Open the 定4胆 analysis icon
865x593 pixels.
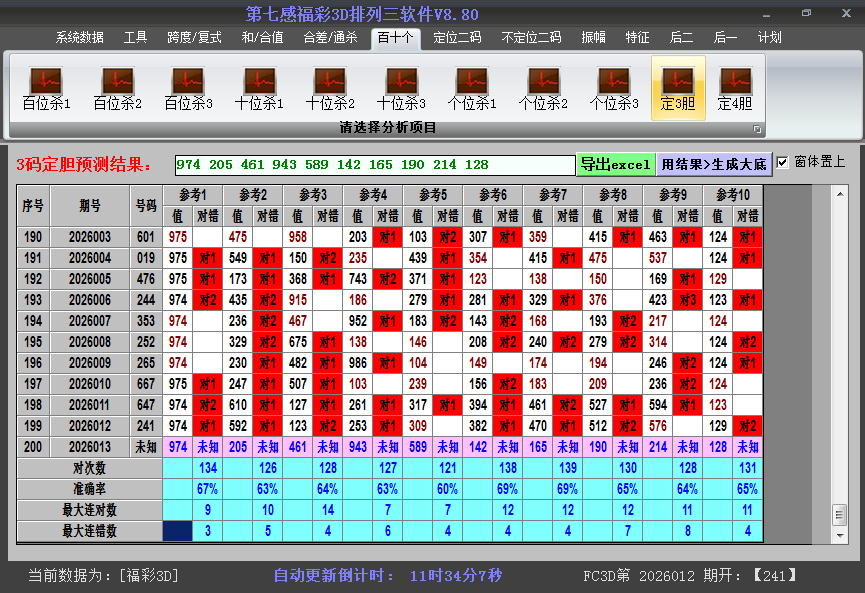[x=735, y=88]
